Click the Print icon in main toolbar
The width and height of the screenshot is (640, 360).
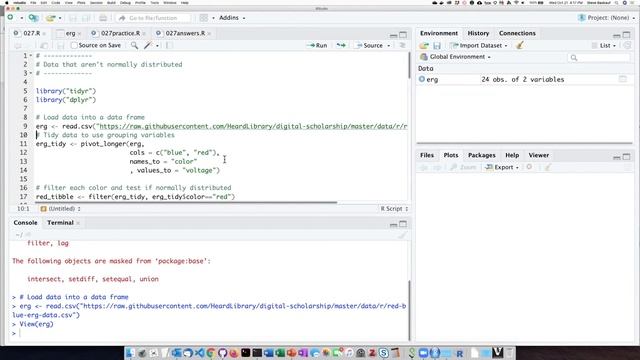[103, 18]
